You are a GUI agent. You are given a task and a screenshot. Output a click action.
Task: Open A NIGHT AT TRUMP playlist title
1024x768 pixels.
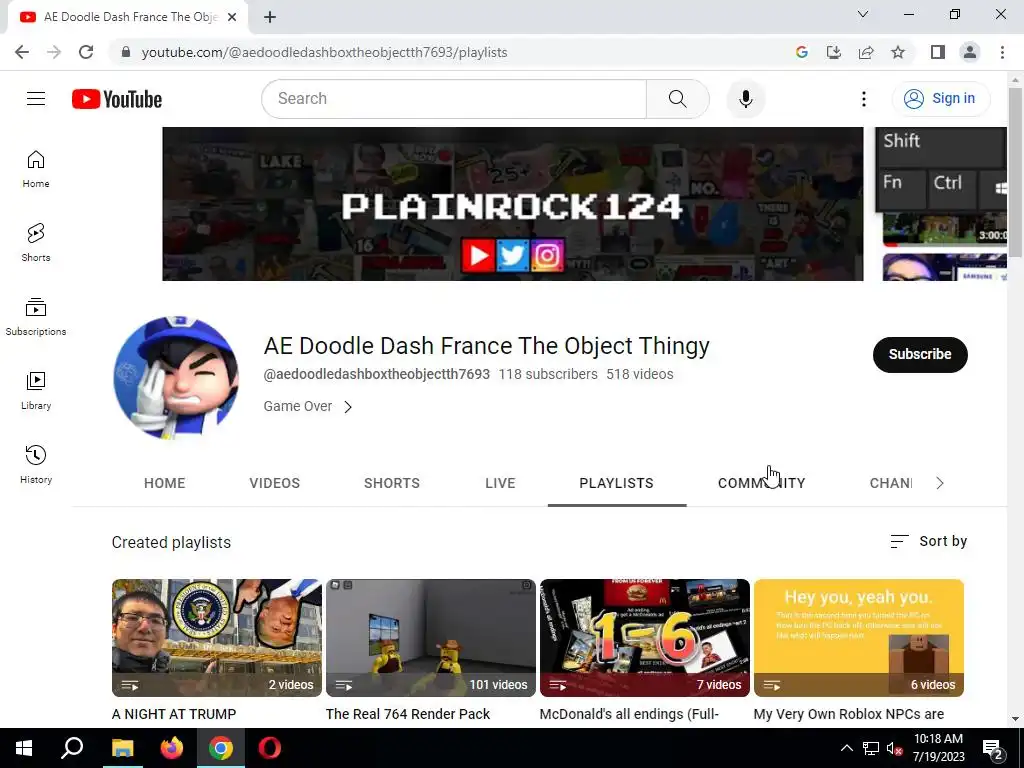[174, 714]
